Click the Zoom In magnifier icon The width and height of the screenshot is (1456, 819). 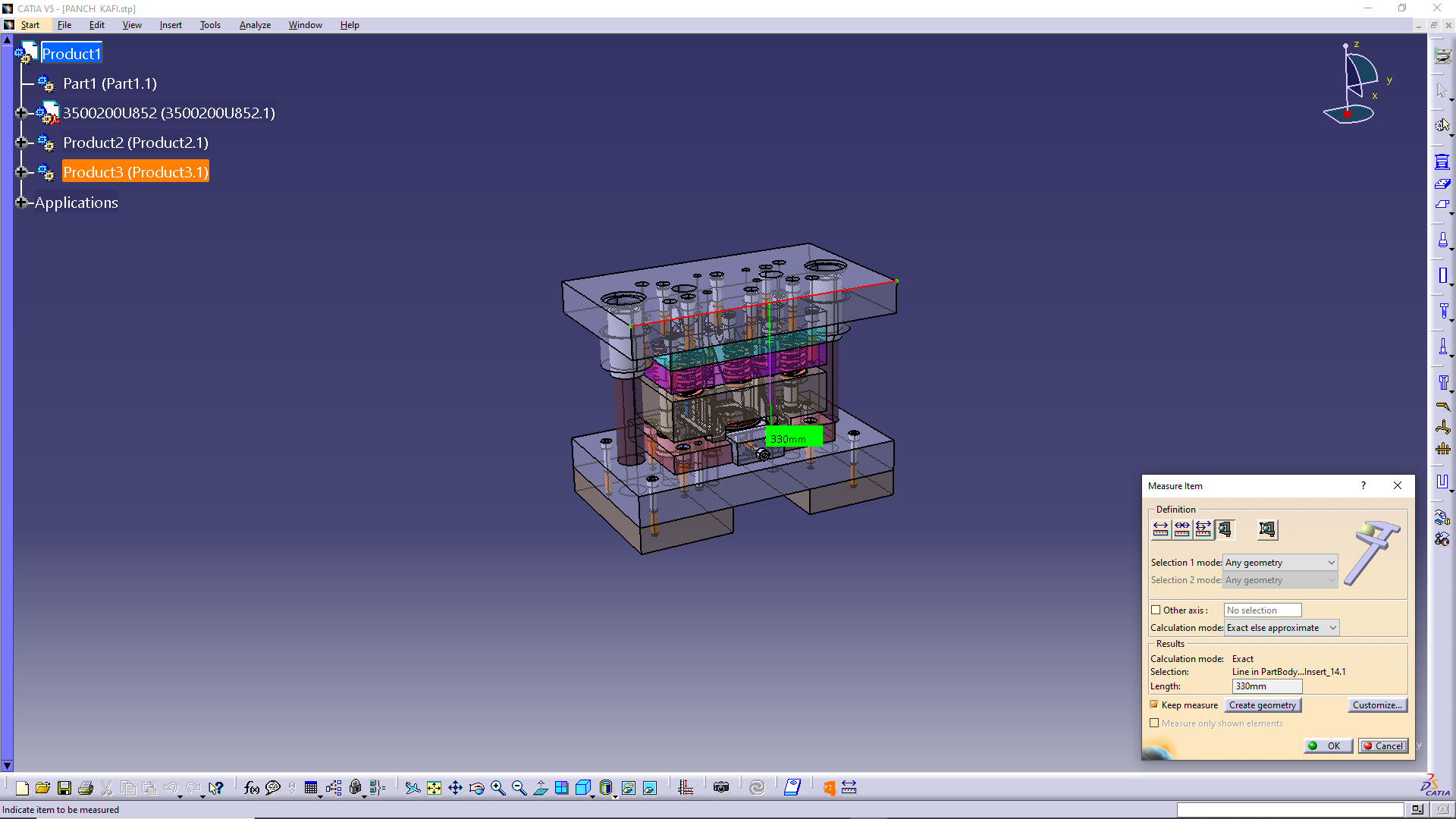(497, 788)
